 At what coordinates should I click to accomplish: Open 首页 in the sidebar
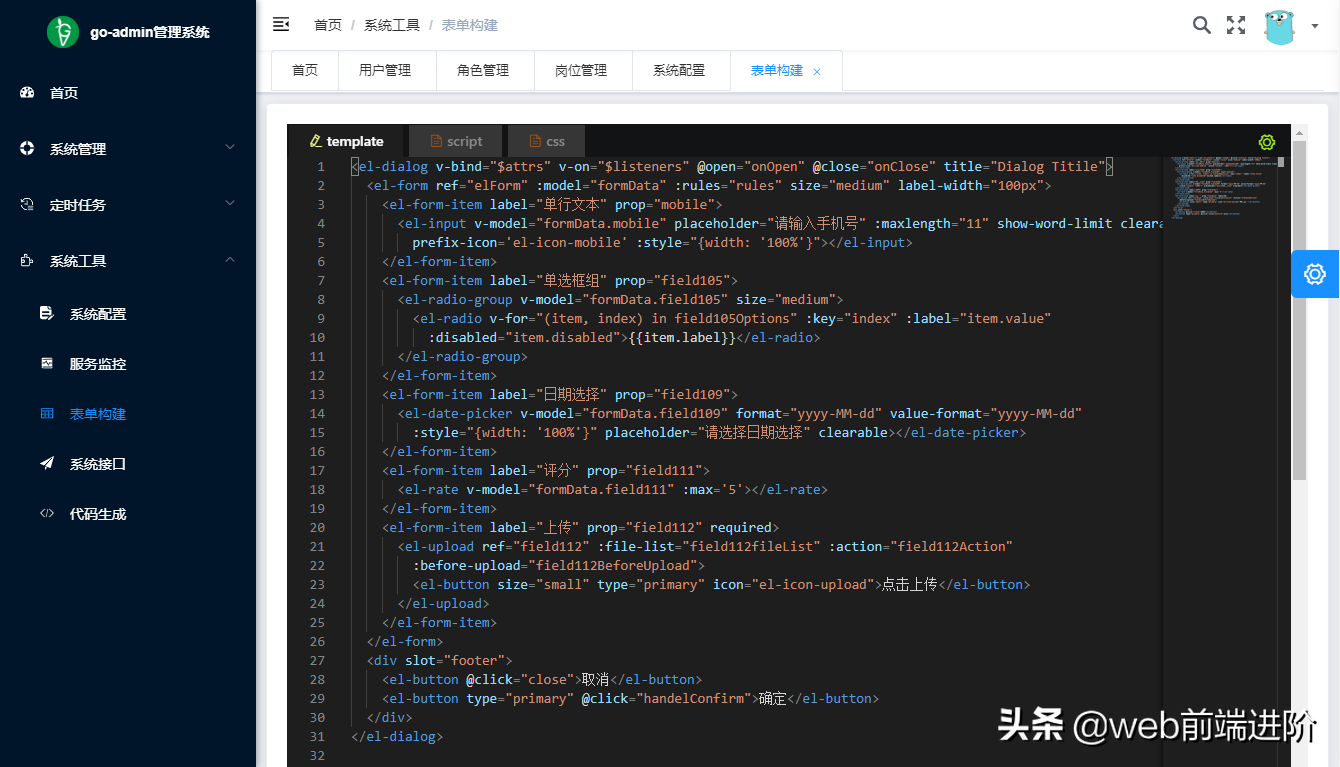pos(128,93)
